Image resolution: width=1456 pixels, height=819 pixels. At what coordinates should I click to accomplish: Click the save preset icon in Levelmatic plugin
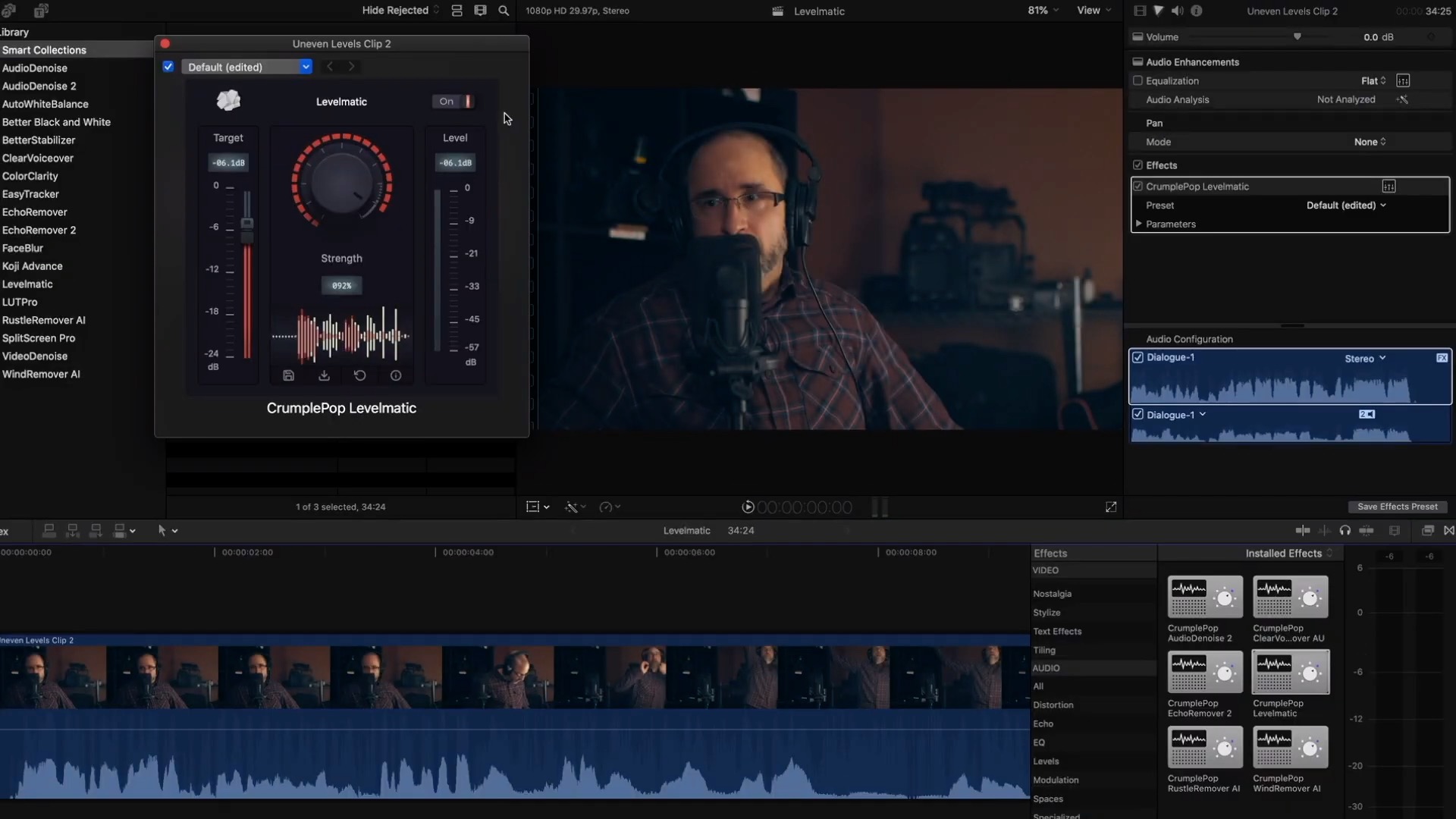[288, 375]
